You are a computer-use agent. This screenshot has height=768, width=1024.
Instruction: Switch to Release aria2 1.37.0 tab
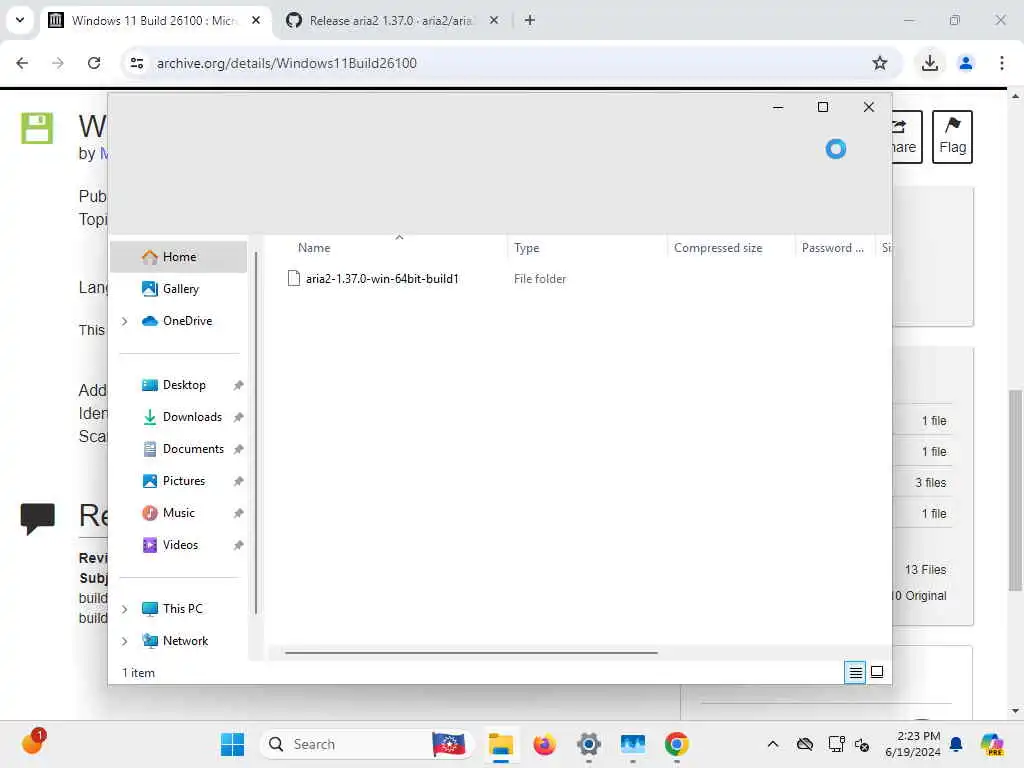(x=390, y=21)
